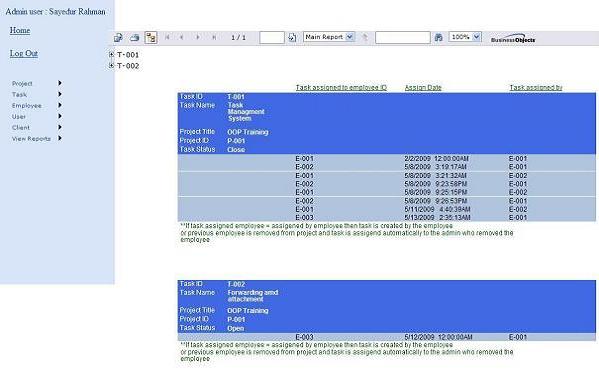Click the date '5/12/2009 12:00:00AM'
599x383 pixels.
[438, 337]
